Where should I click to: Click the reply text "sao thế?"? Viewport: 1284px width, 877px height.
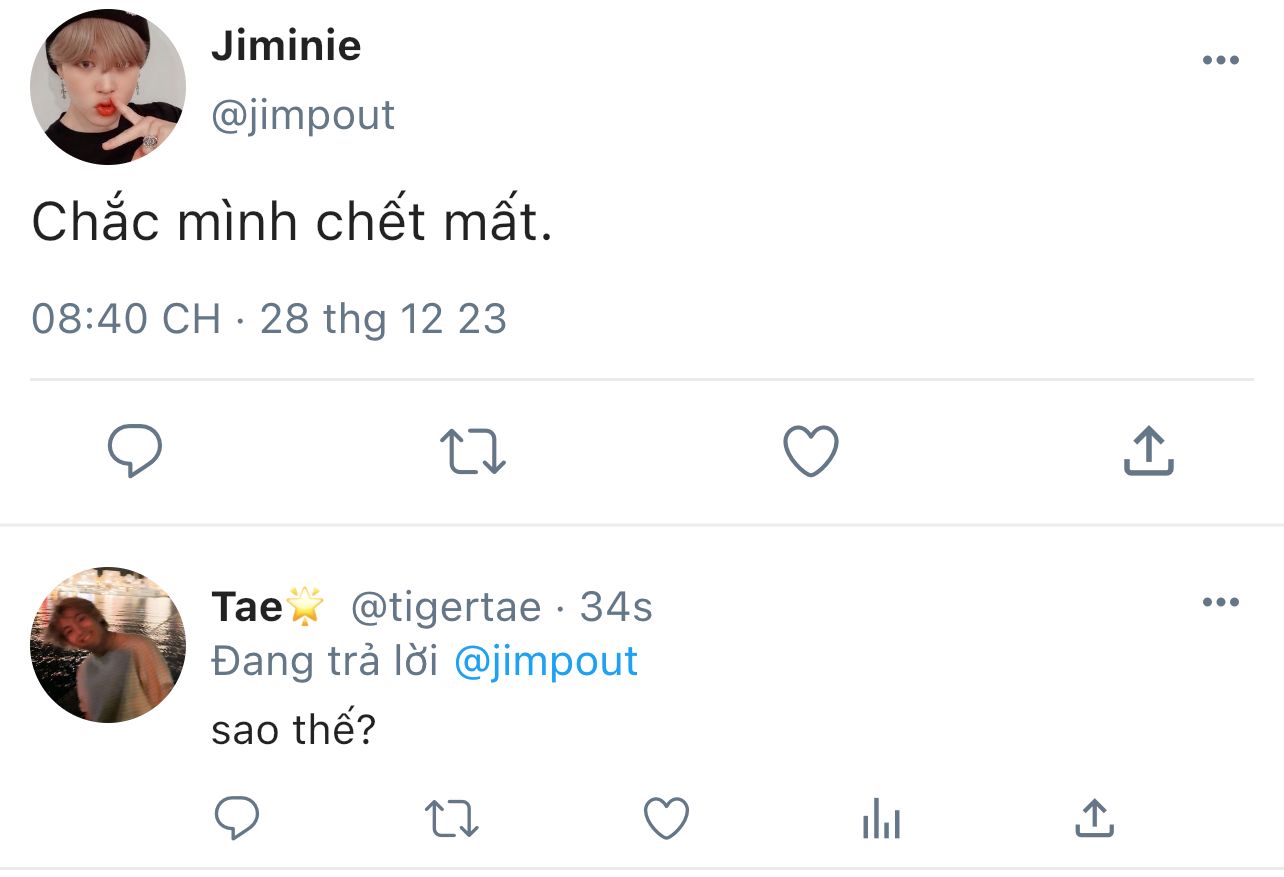(x=293, y=731)
